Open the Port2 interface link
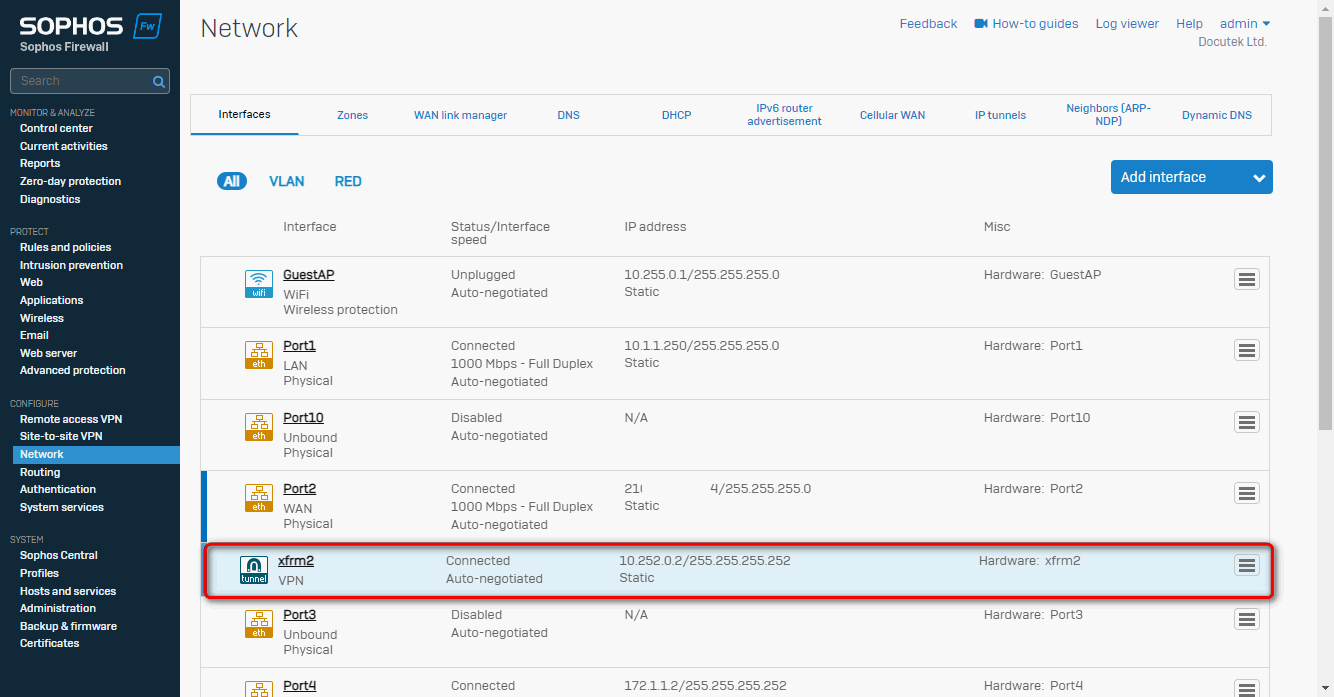This screenshot has width=1334, height=697. pos(299,489)
